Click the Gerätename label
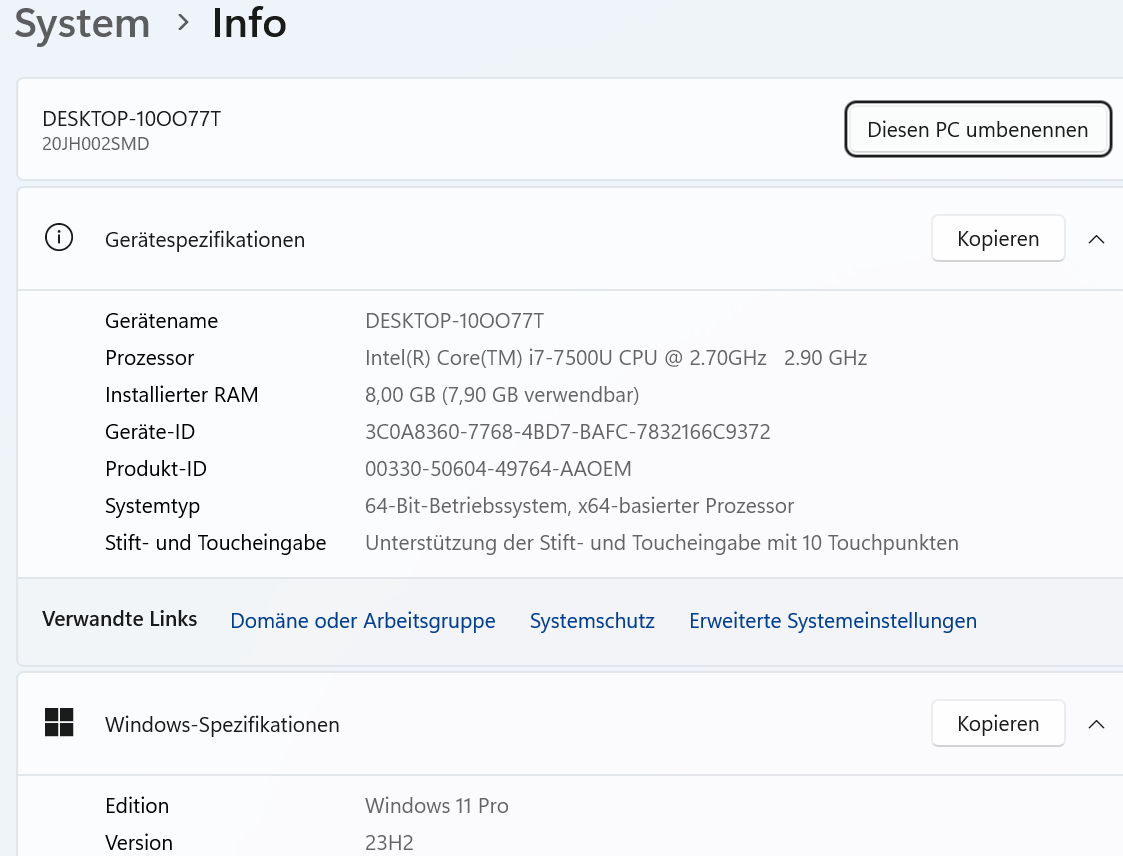 point(161,320)
